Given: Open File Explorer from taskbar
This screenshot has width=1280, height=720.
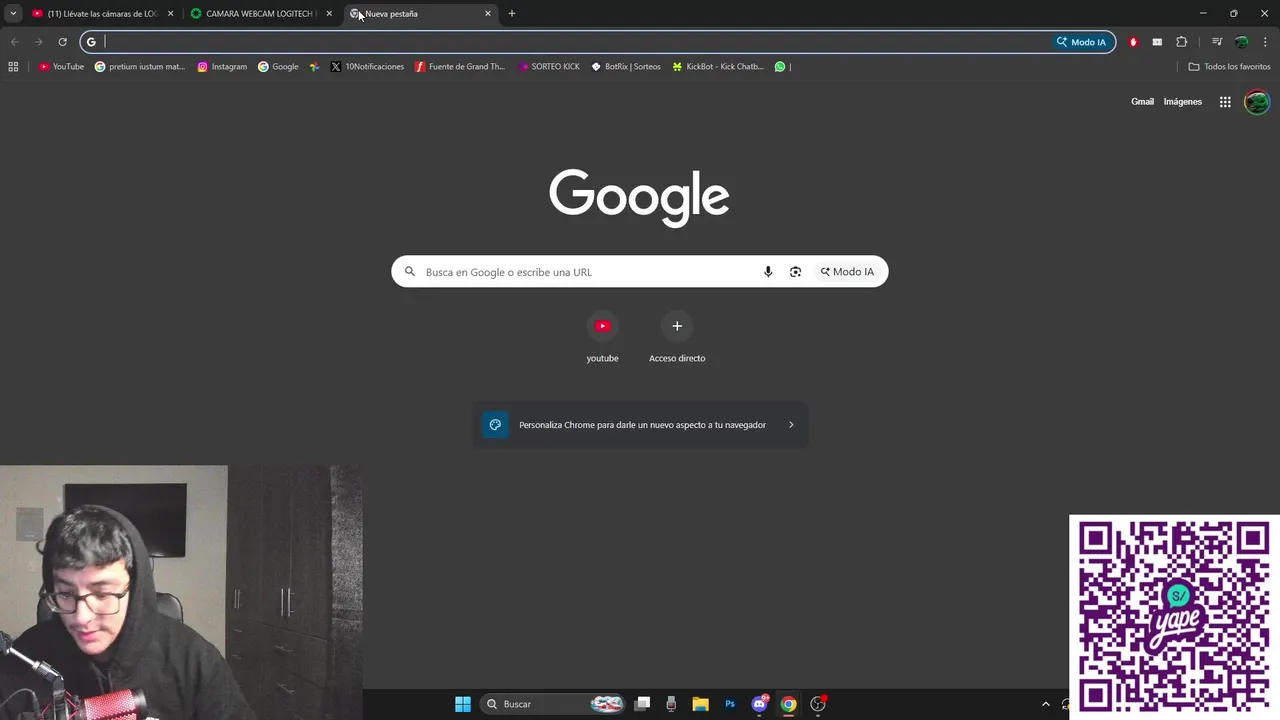Looking at the screenshot, I should pyautogui.click(x=701, y=704).
